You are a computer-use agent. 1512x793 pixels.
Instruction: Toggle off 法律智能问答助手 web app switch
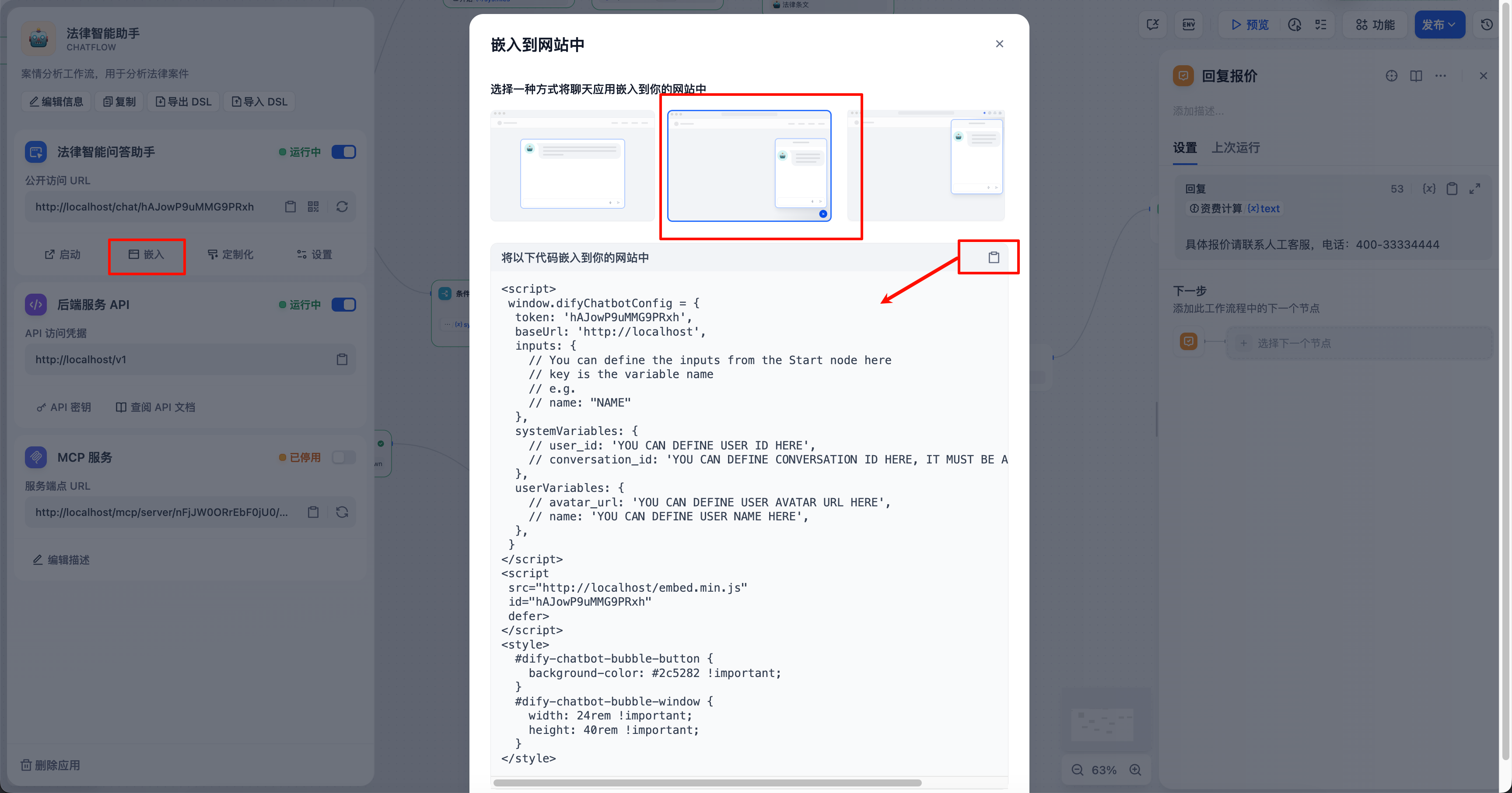click(344, 152)
